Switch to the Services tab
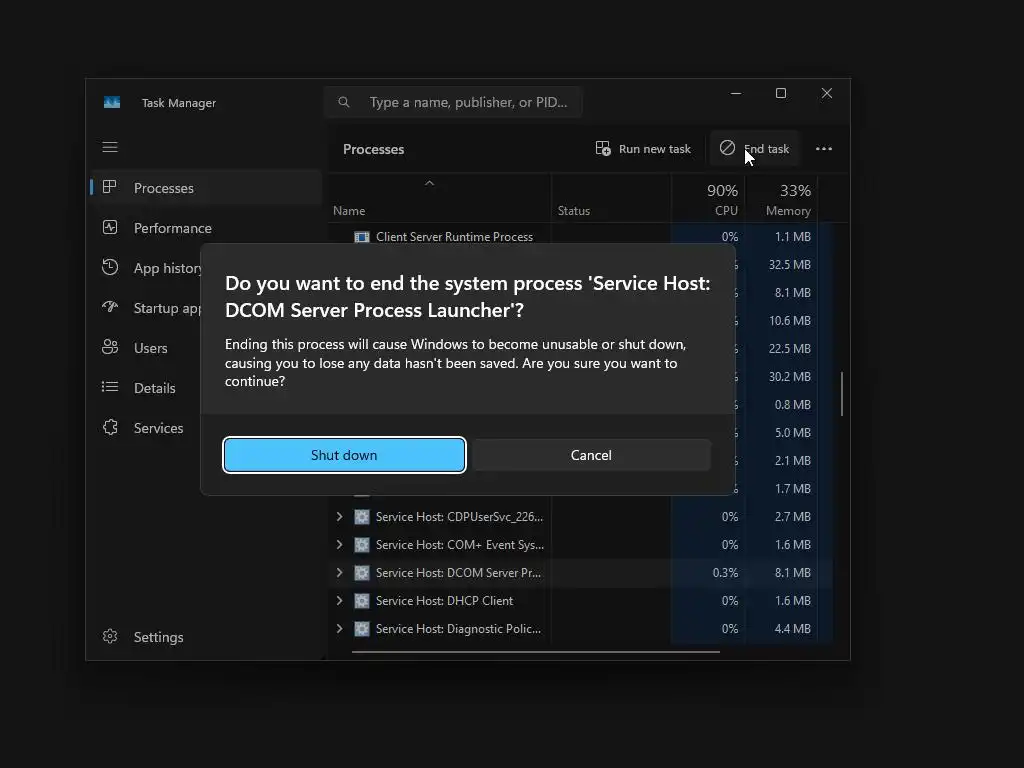1024x768 pixels. 146,428
